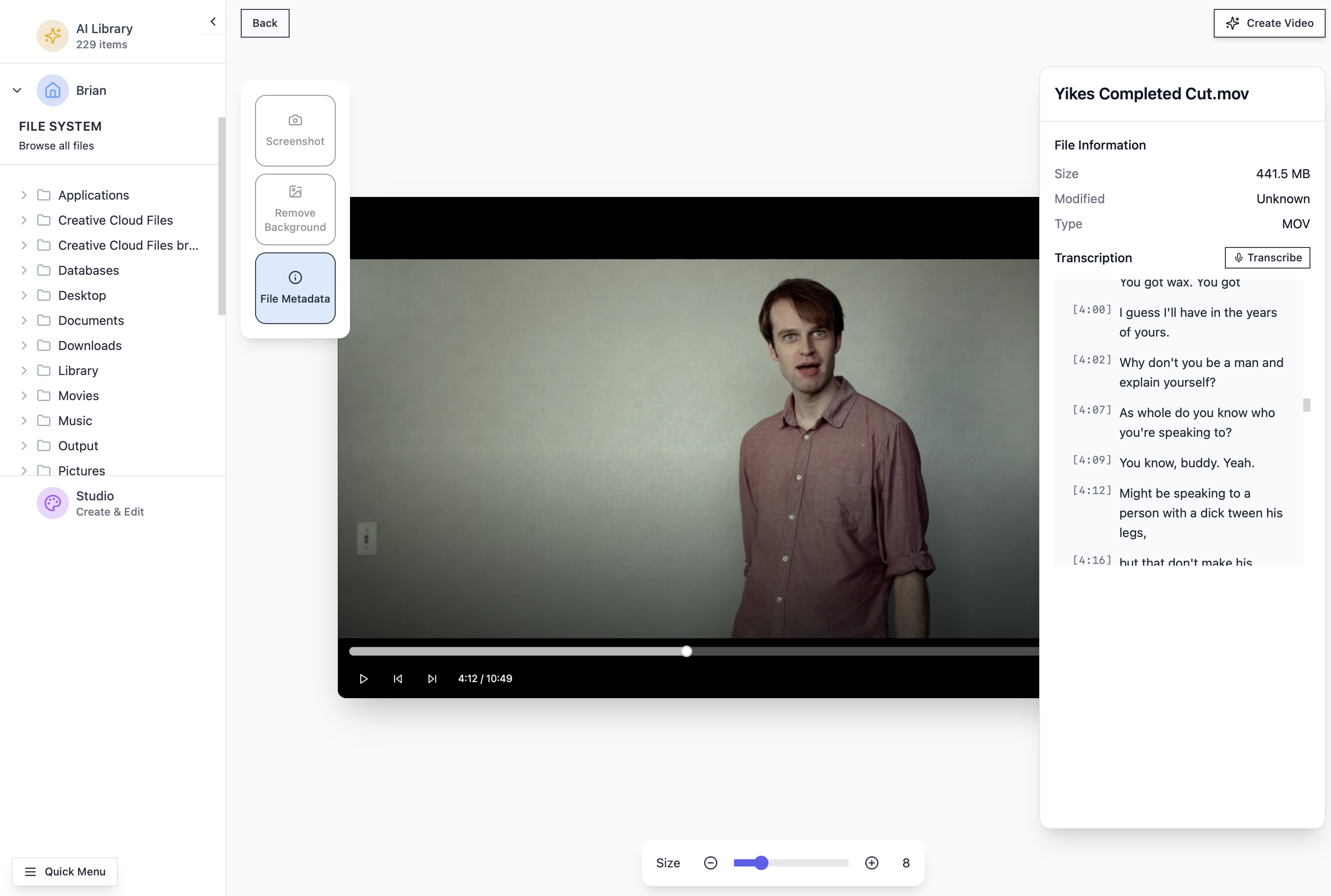This screenshot has width=1331, height=896.
Task: Skip to previous frame icon
Action: tap(398, 678)
